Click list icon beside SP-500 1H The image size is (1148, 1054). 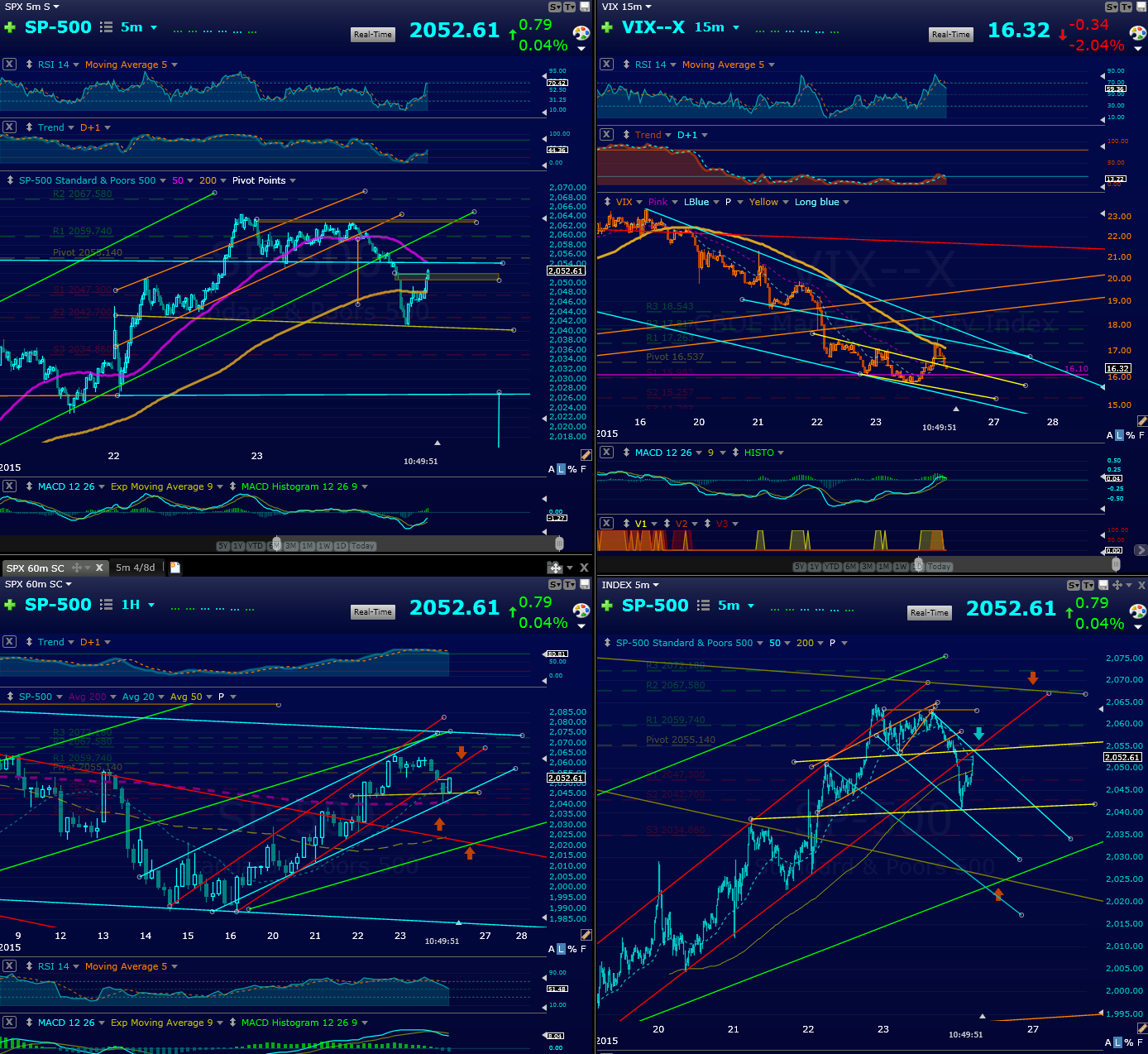pos(106,605)
